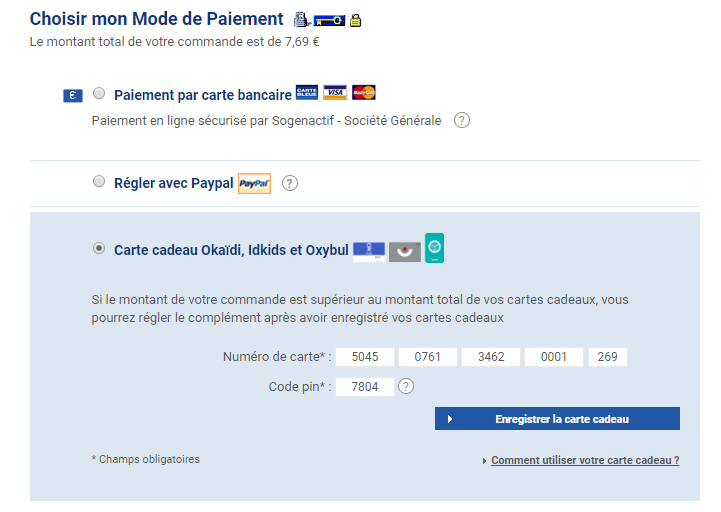Click the Enregistrer la carte cadeau button
Viewport: 721px width, 512px height.
557,419
